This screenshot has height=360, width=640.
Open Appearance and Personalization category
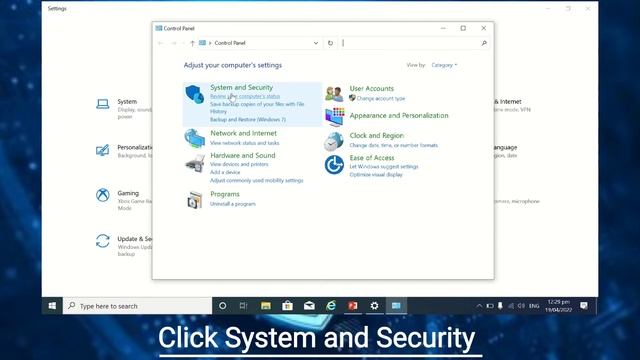pos(399,116)
